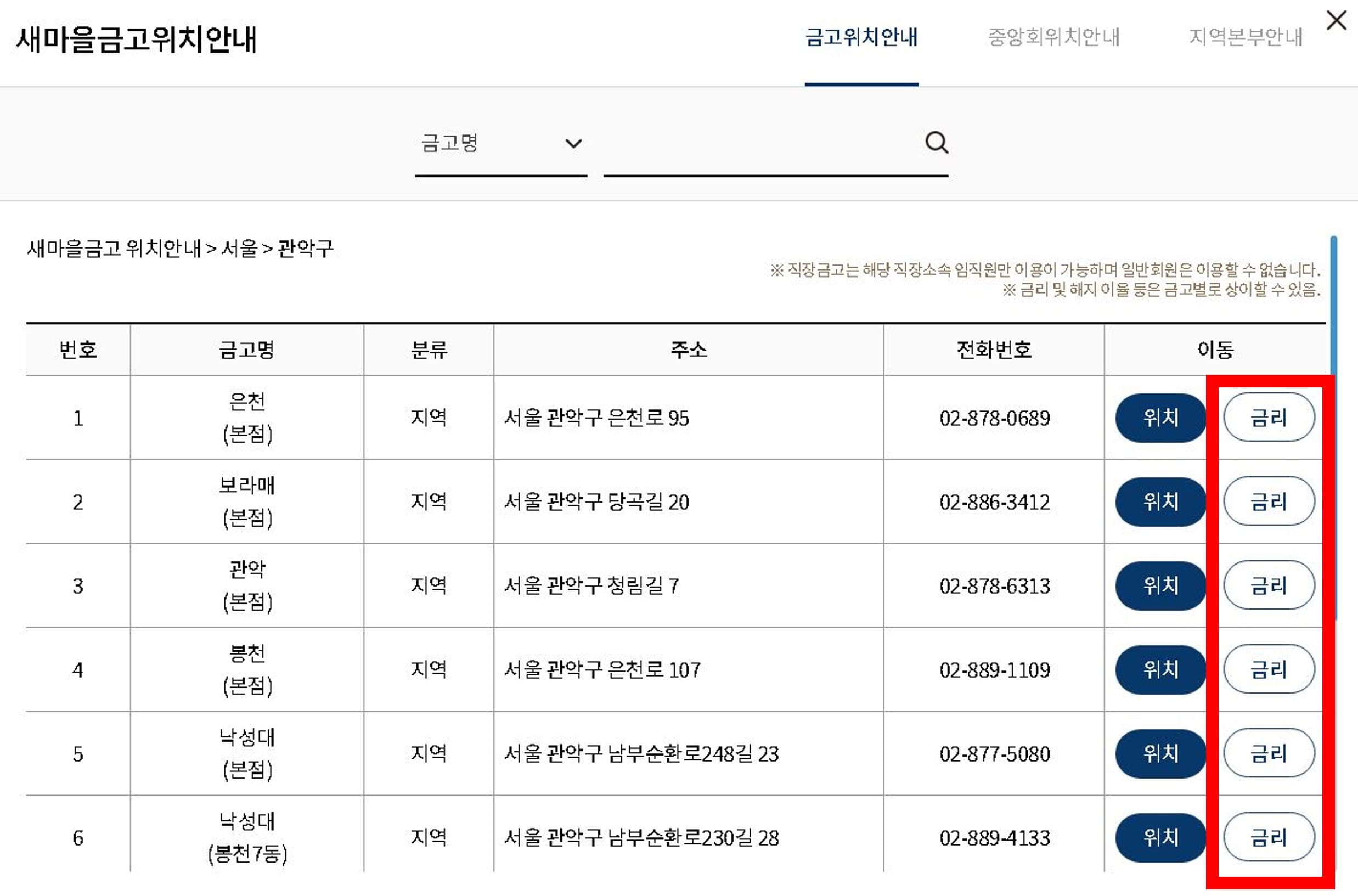The image size is (1358, 896).
Task: Select the 금고위치안내 tab
Action: [861, 37]
